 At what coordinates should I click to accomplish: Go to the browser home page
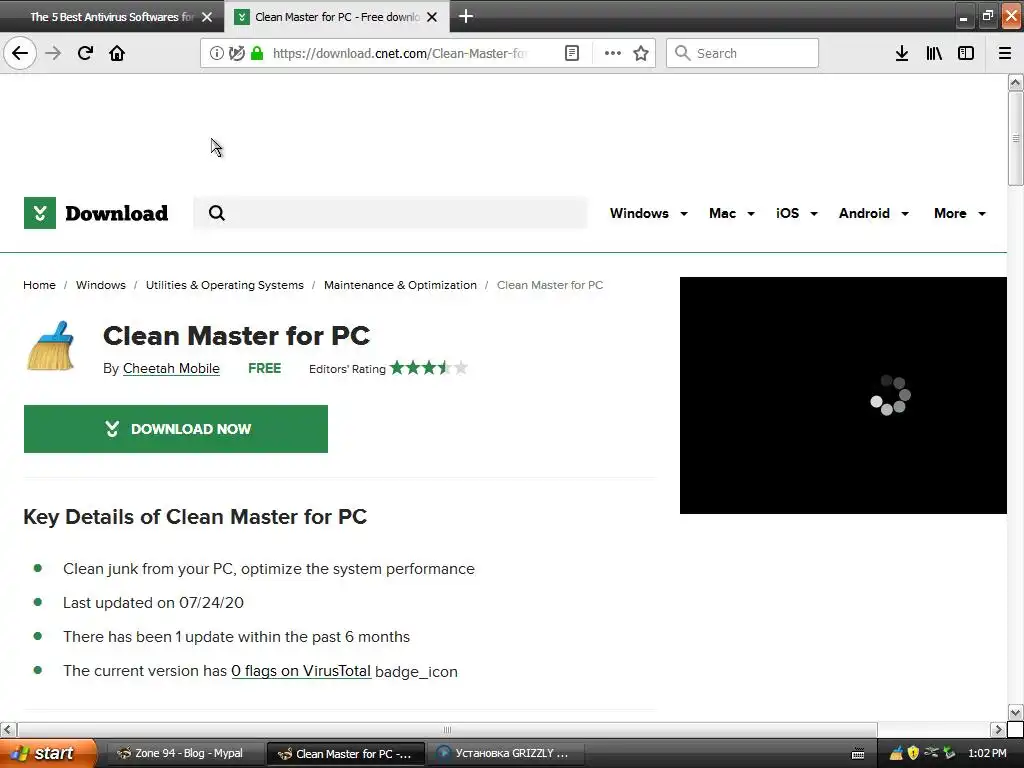[117, 53]
